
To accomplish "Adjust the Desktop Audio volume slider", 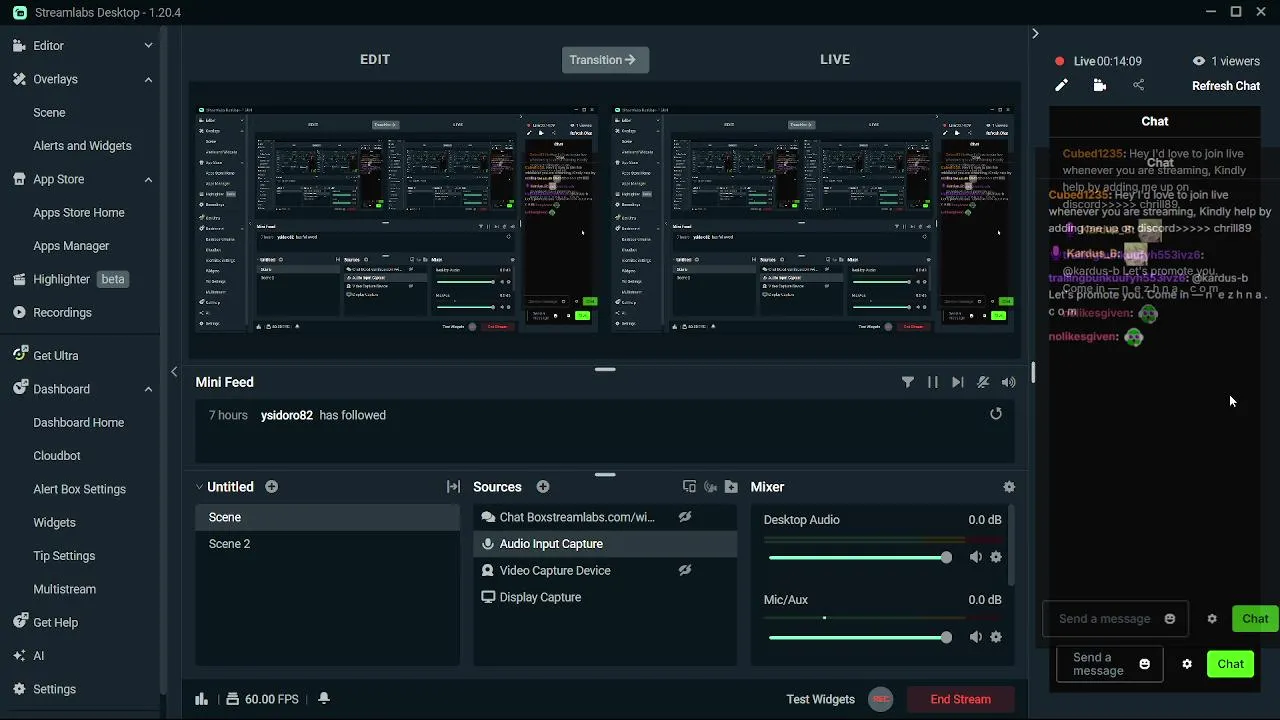I will (859, 557).
